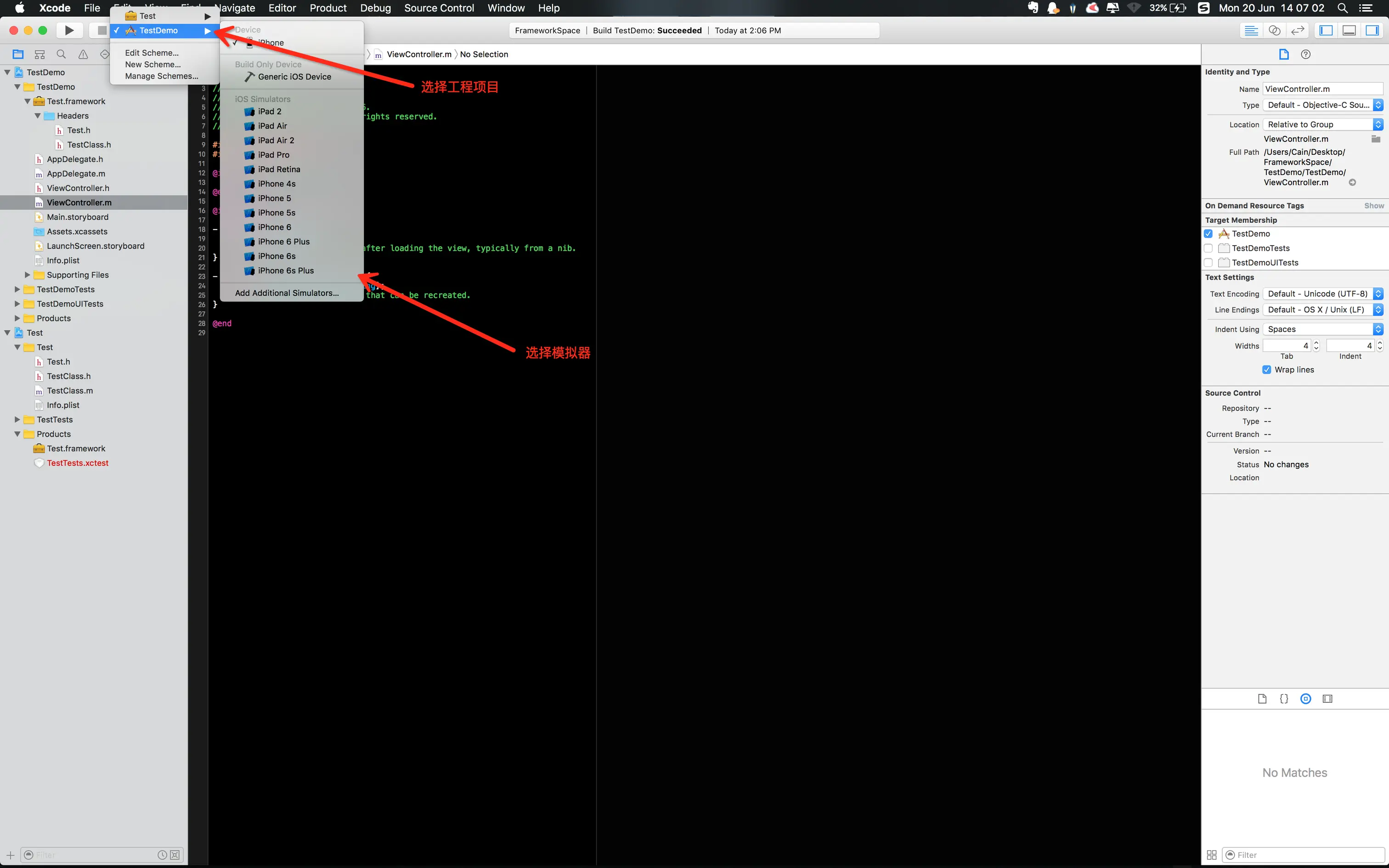Enable TestDemoTests target membership
Screen dimensions: 1389x868
1208,248
